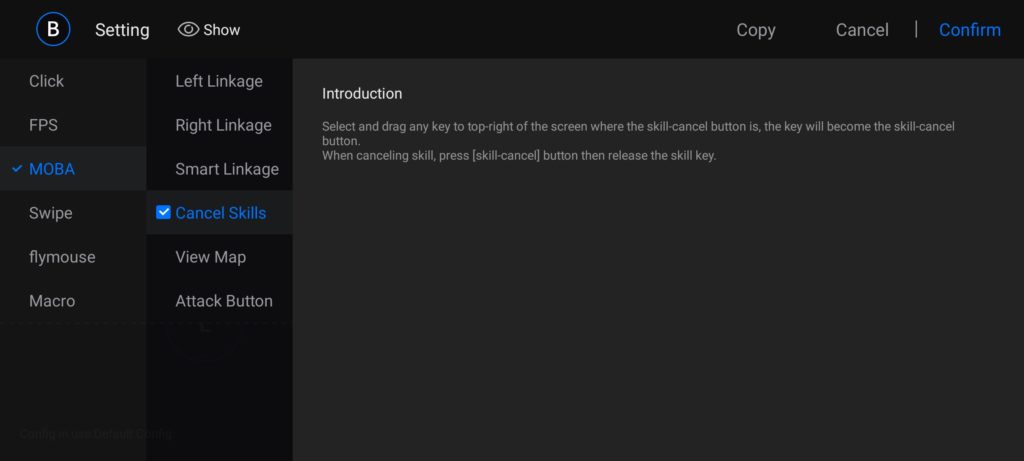Select the Cancel Skills label
Screen dimensions: 1024x461
(x=221, y=213)
